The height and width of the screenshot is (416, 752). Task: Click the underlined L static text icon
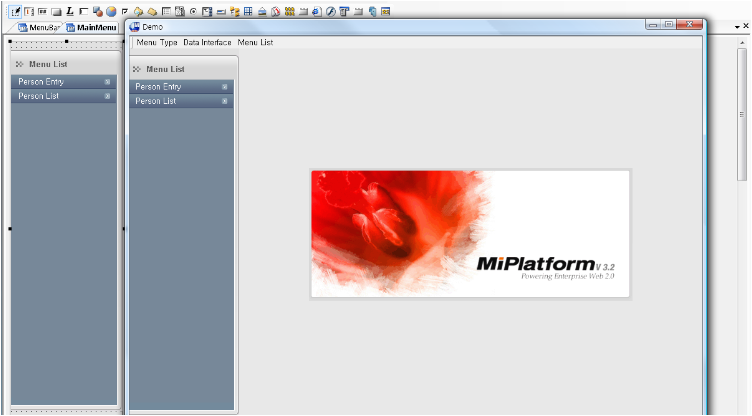coord(70,11)
